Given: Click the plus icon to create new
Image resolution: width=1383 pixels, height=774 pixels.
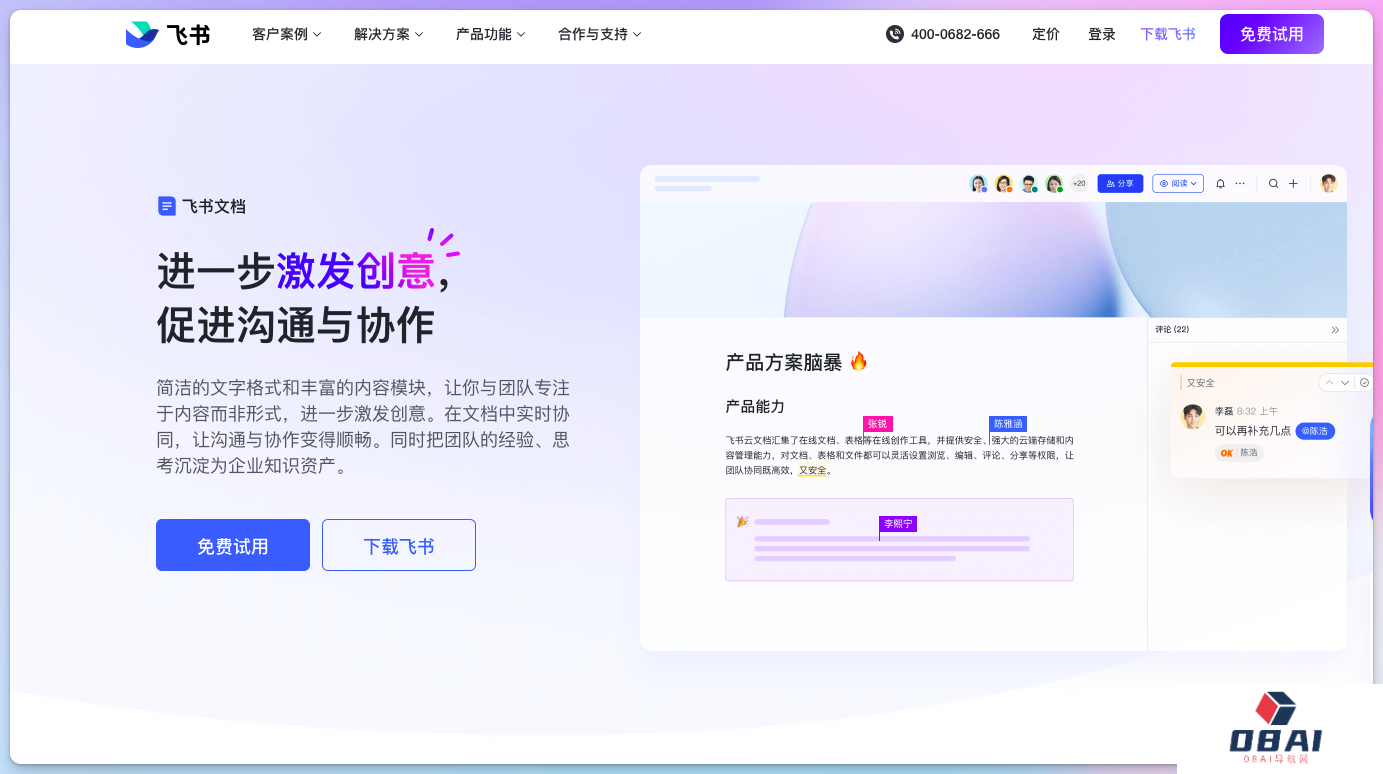Looking at the screenshot, I should tap(1293, 184).
